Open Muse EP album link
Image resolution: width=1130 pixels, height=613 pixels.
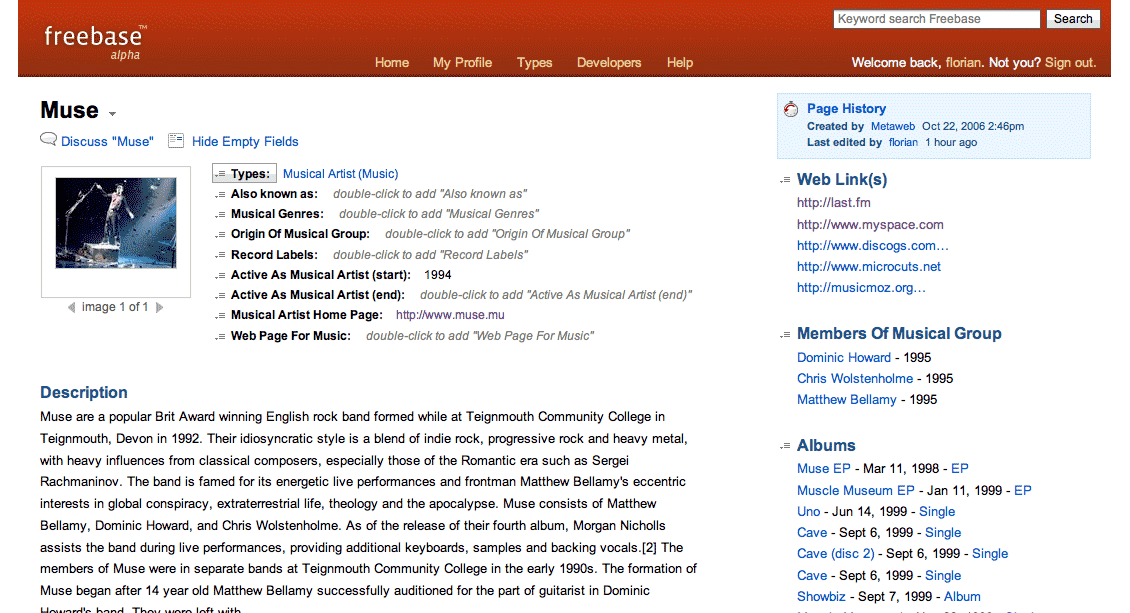coord(823,469)
